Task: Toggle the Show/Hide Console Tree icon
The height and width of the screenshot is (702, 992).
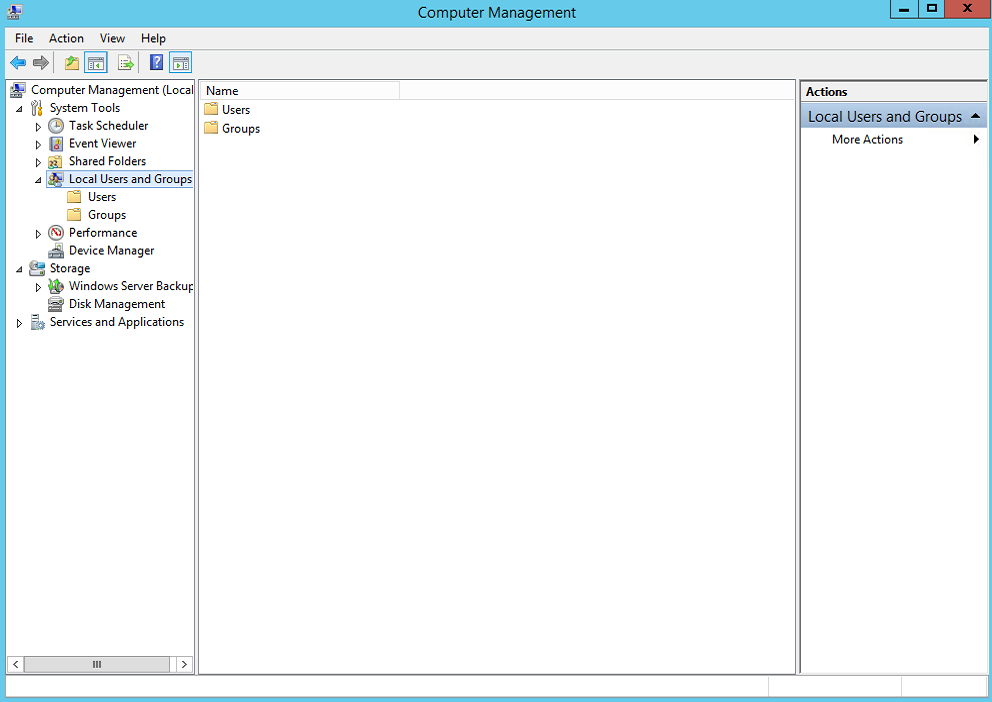Action: click(x=96, y=63)
